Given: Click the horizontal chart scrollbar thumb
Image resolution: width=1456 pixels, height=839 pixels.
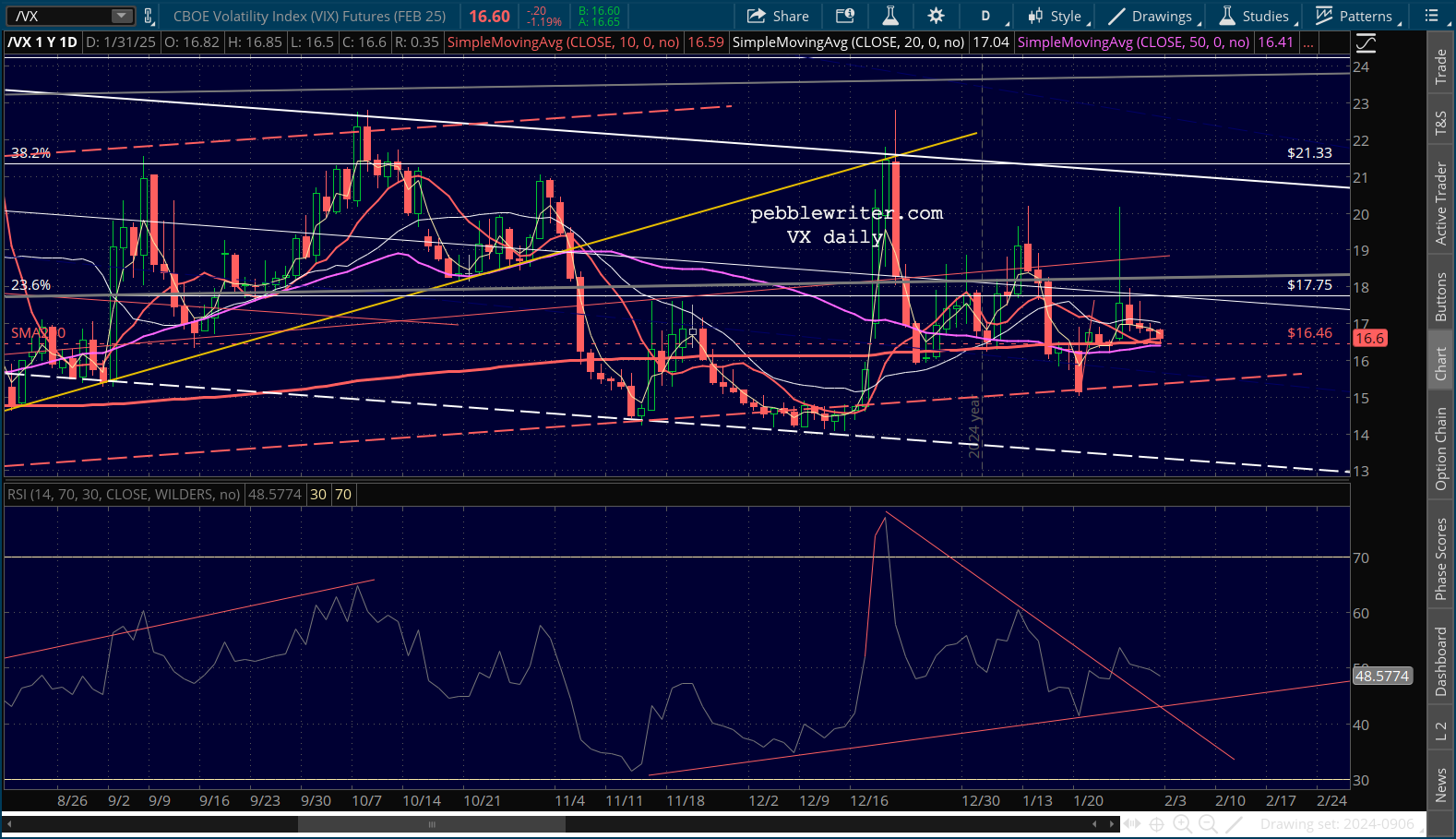Looking at the screenshot, I should 431,824.
